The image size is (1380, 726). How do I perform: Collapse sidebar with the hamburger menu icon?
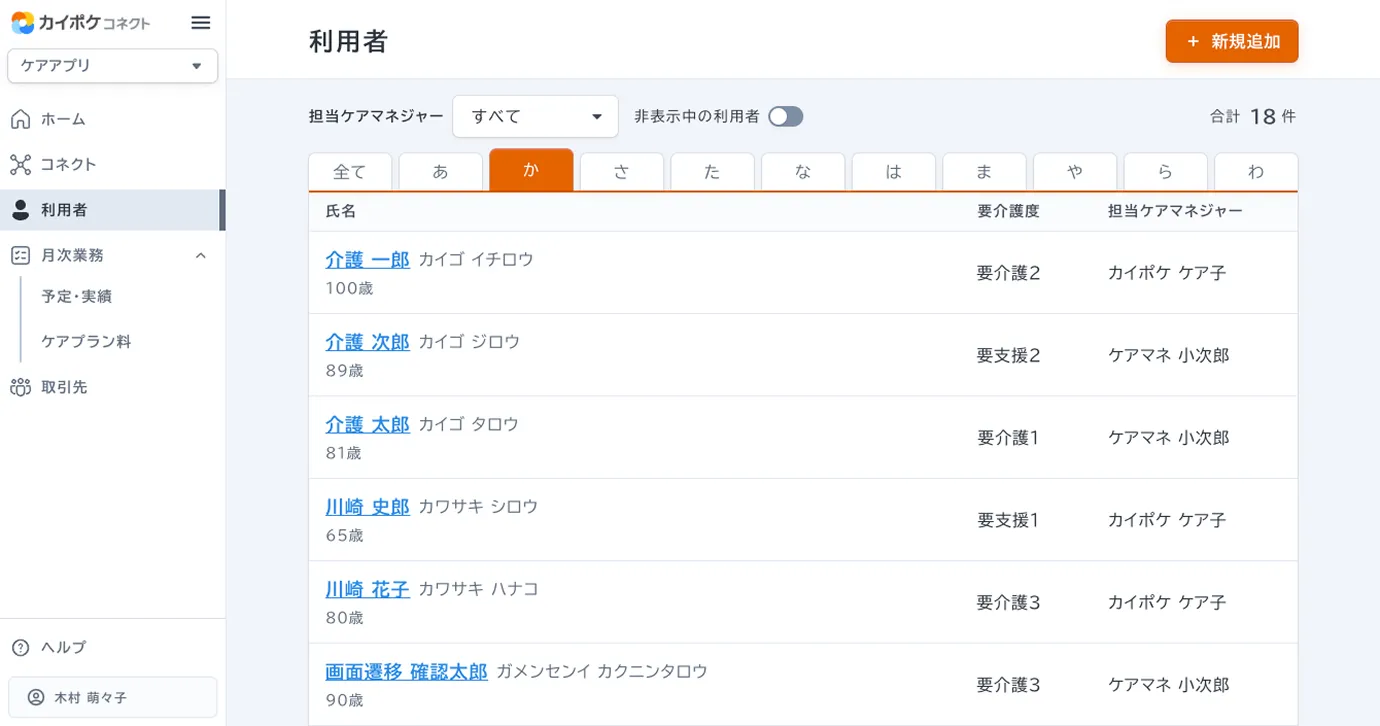[200, 23]
